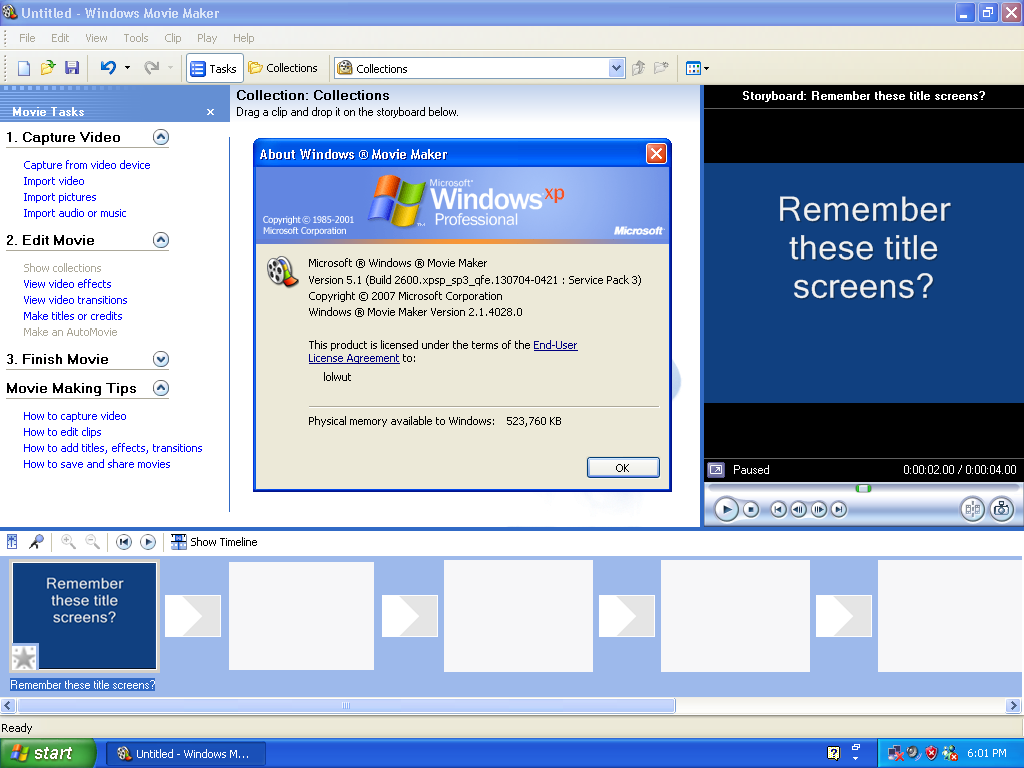Click first transition cell after title clip

click(193, 616)
